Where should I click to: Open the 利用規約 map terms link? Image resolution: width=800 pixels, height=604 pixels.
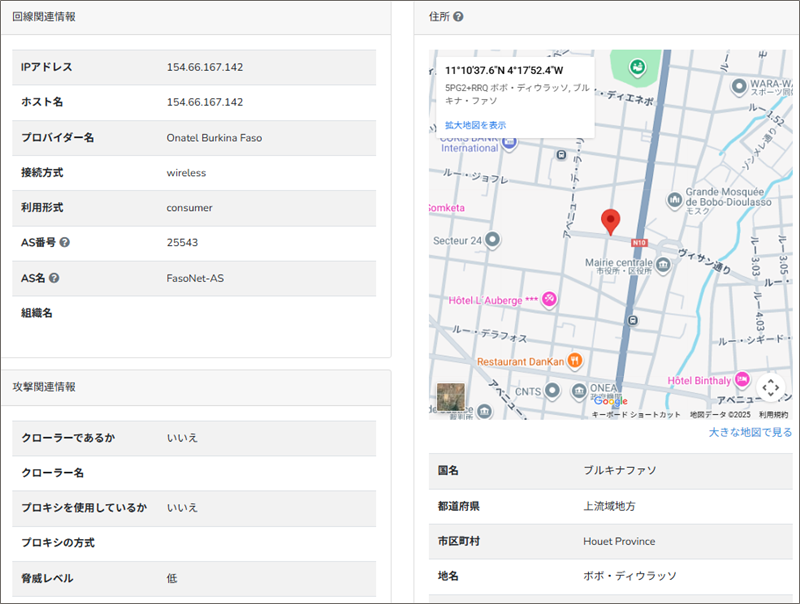(773, 414)
